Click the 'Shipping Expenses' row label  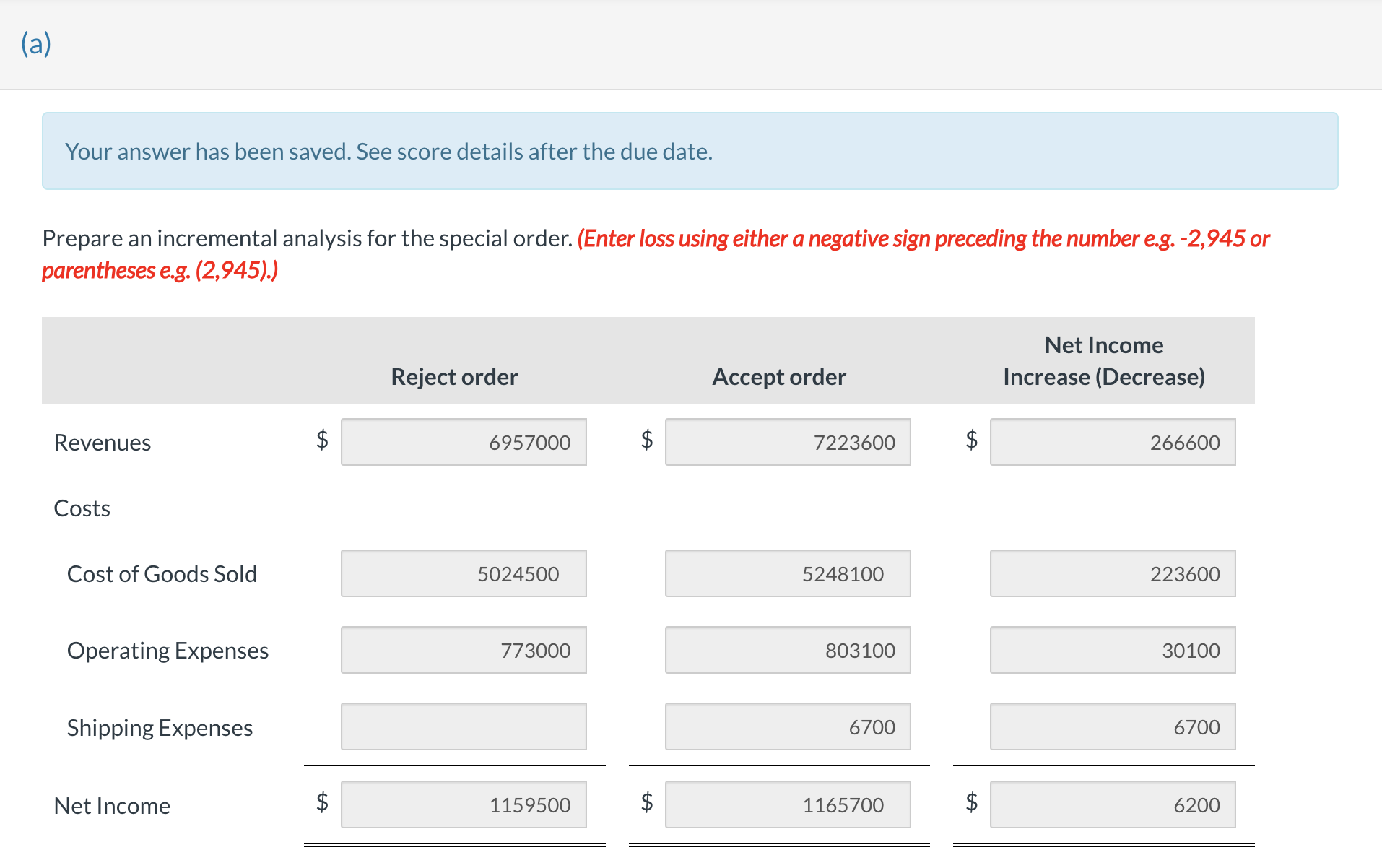coord(160,728)
